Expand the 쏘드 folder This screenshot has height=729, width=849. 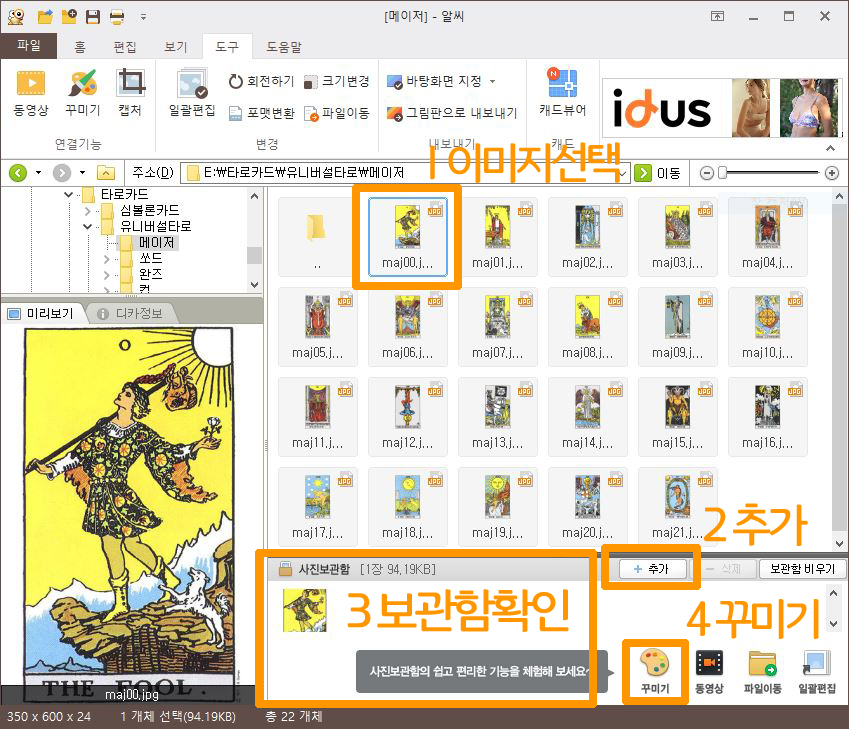pyautogui.click(x=106, y=259)
